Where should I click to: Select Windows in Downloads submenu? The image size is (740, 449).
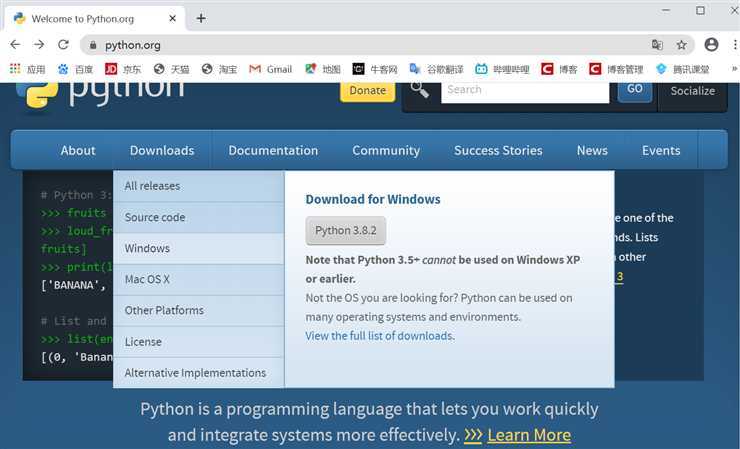[199, 248]
